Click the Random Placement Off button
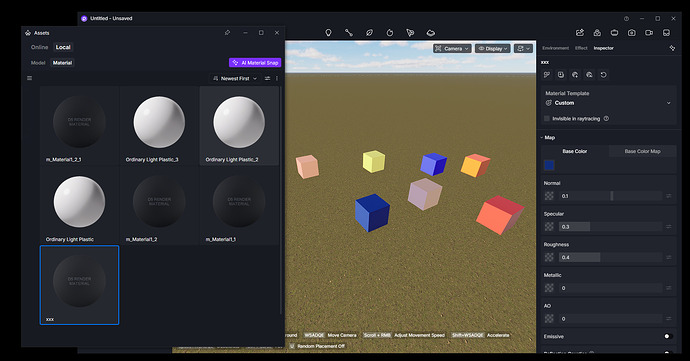Image resolution: width=690 pixels, height=361 pixels. tap(317, 346)
